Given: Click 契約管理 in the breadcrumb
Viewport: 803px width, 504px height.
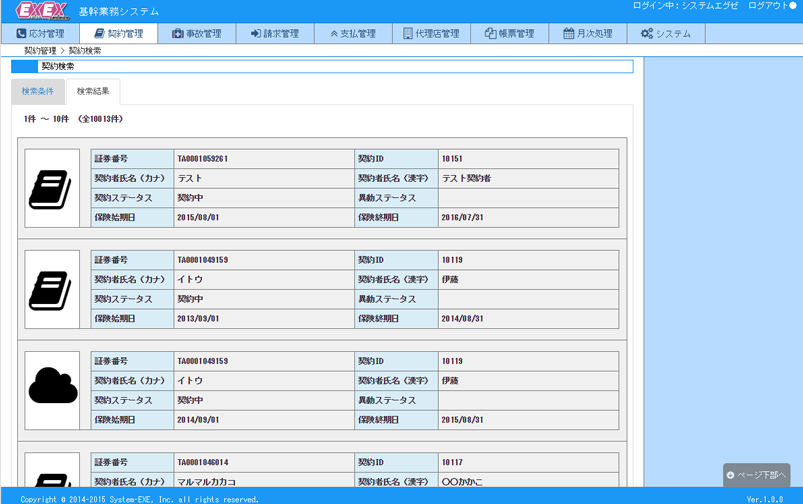Looking at the screenshot, I should [x=40, y=50].
